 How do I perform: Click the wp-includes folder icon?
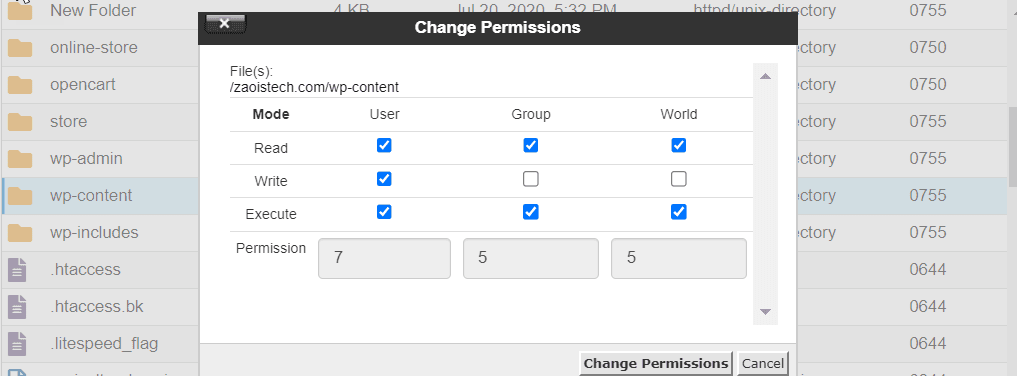coord(20,232)
